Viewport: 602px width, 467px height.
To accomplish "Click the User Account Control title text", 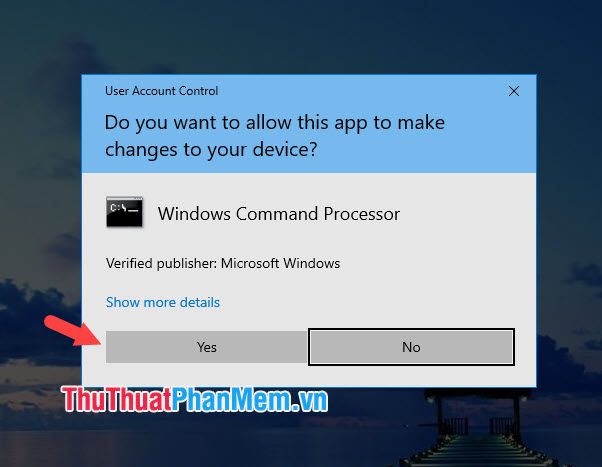I will 162,91.
